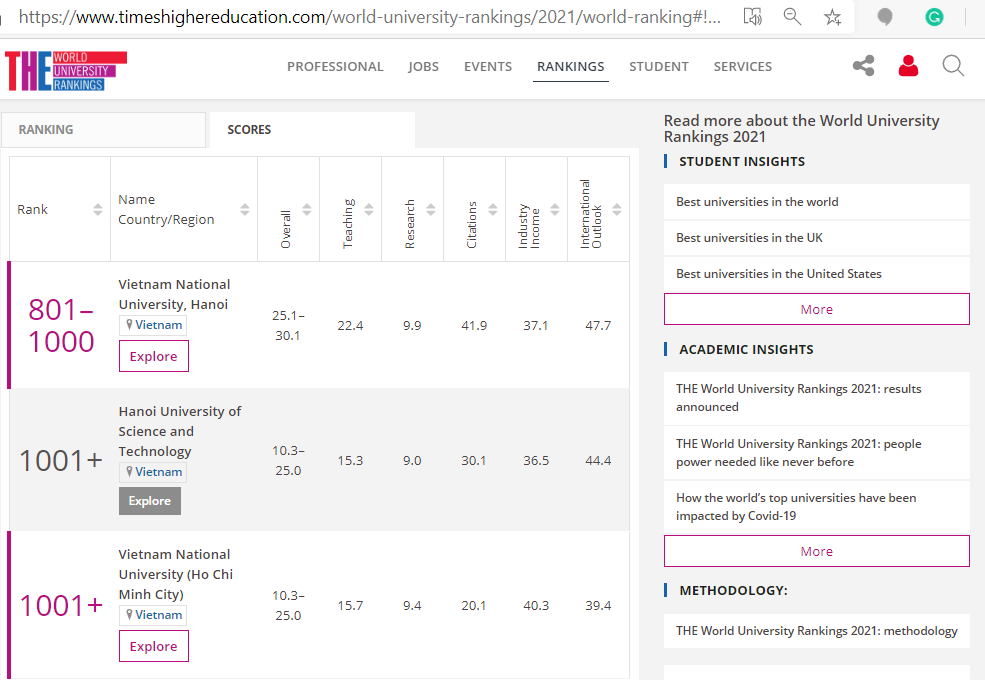The height and width of the screenshot is (680, 985).
Task: Click Explore for Hanoi University of Science
Action: click(x=149, y=501)
